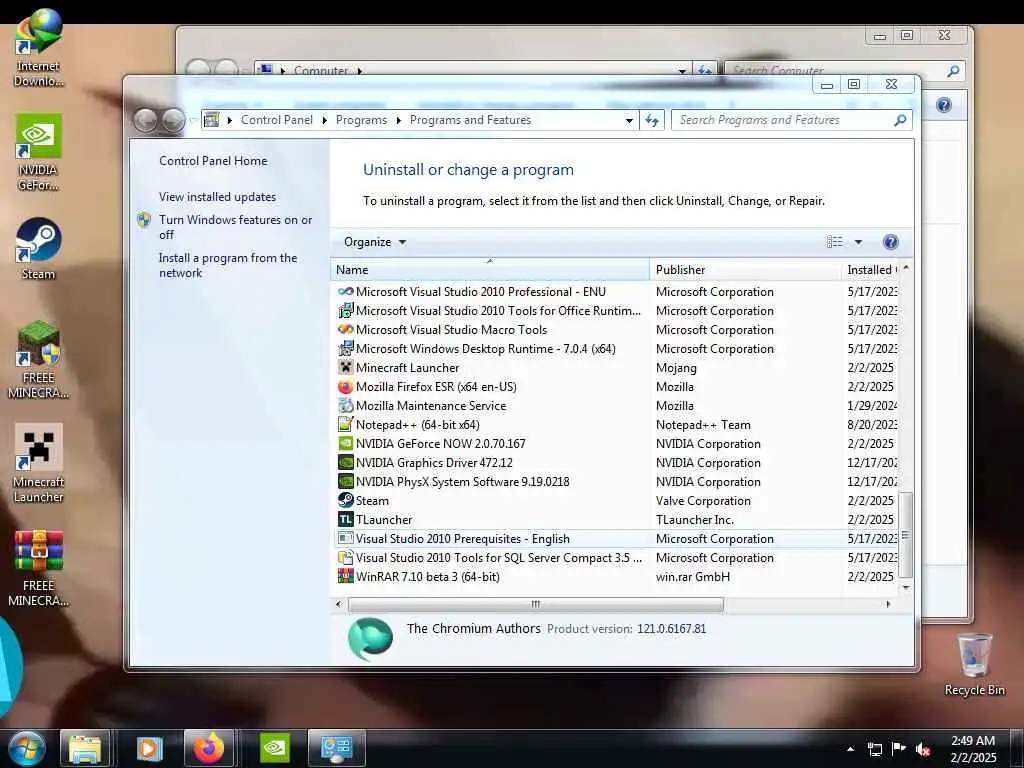Sort by the Name column header
Screen dimensions: 1024x768
click(x=490, y=270)
